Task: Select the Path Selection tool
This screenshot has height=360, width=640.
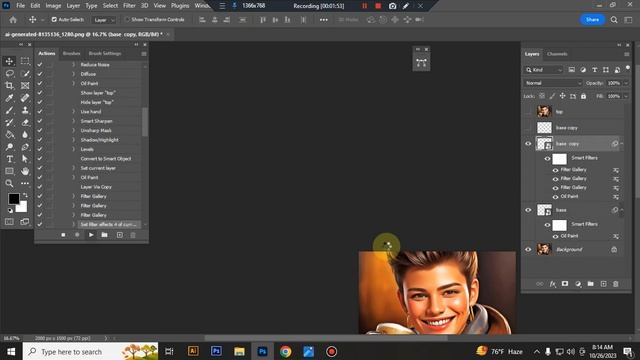Action: (25, 159)
